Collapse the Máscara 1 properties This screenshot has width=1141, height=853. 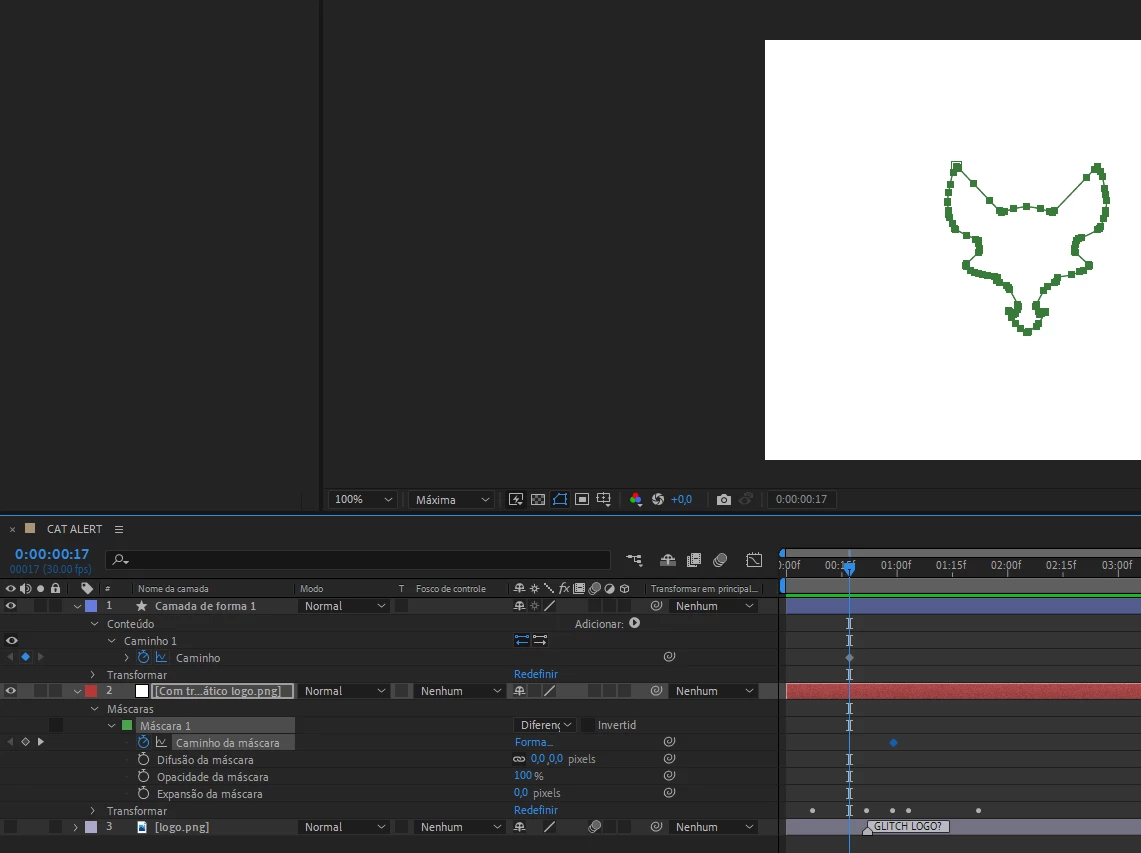[111, 726]
